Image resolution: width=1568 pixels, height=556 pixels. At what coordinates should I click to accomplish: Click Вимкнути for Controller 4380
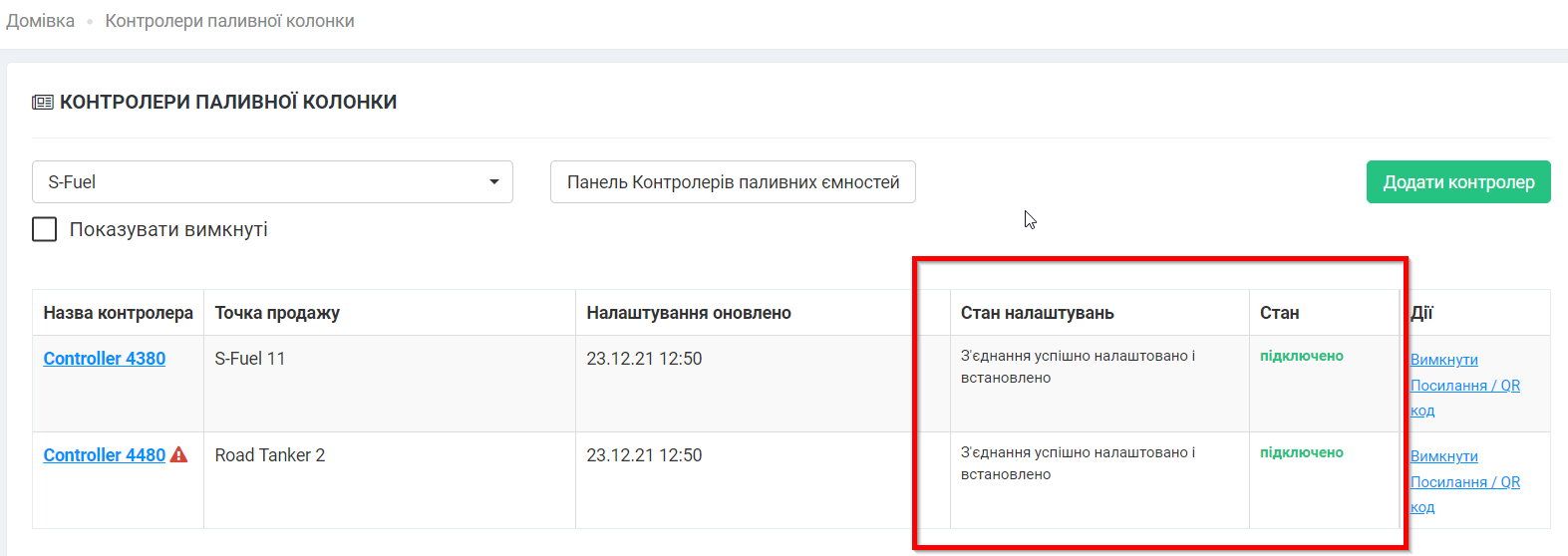coord(1443,360)
